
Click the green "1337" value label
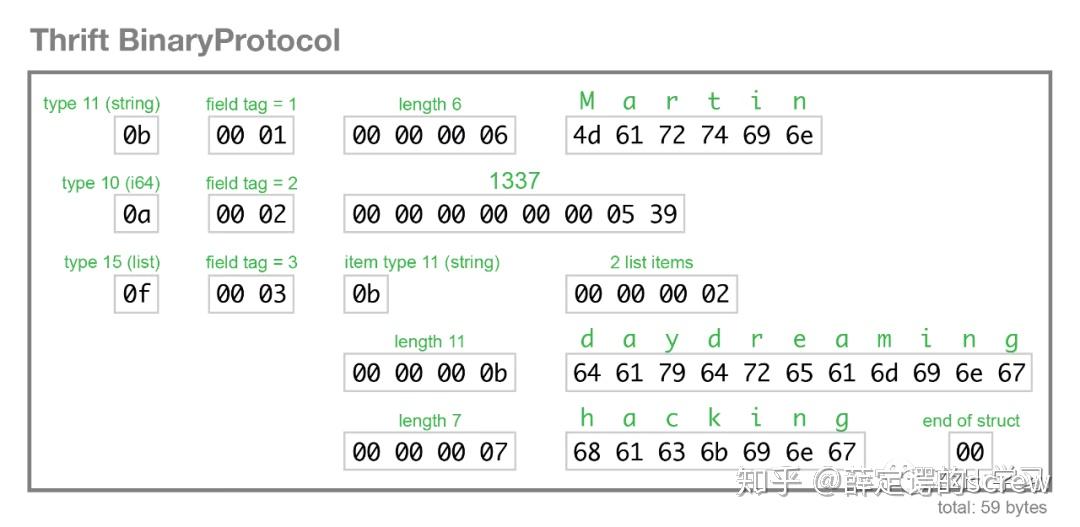coord(514,181)
